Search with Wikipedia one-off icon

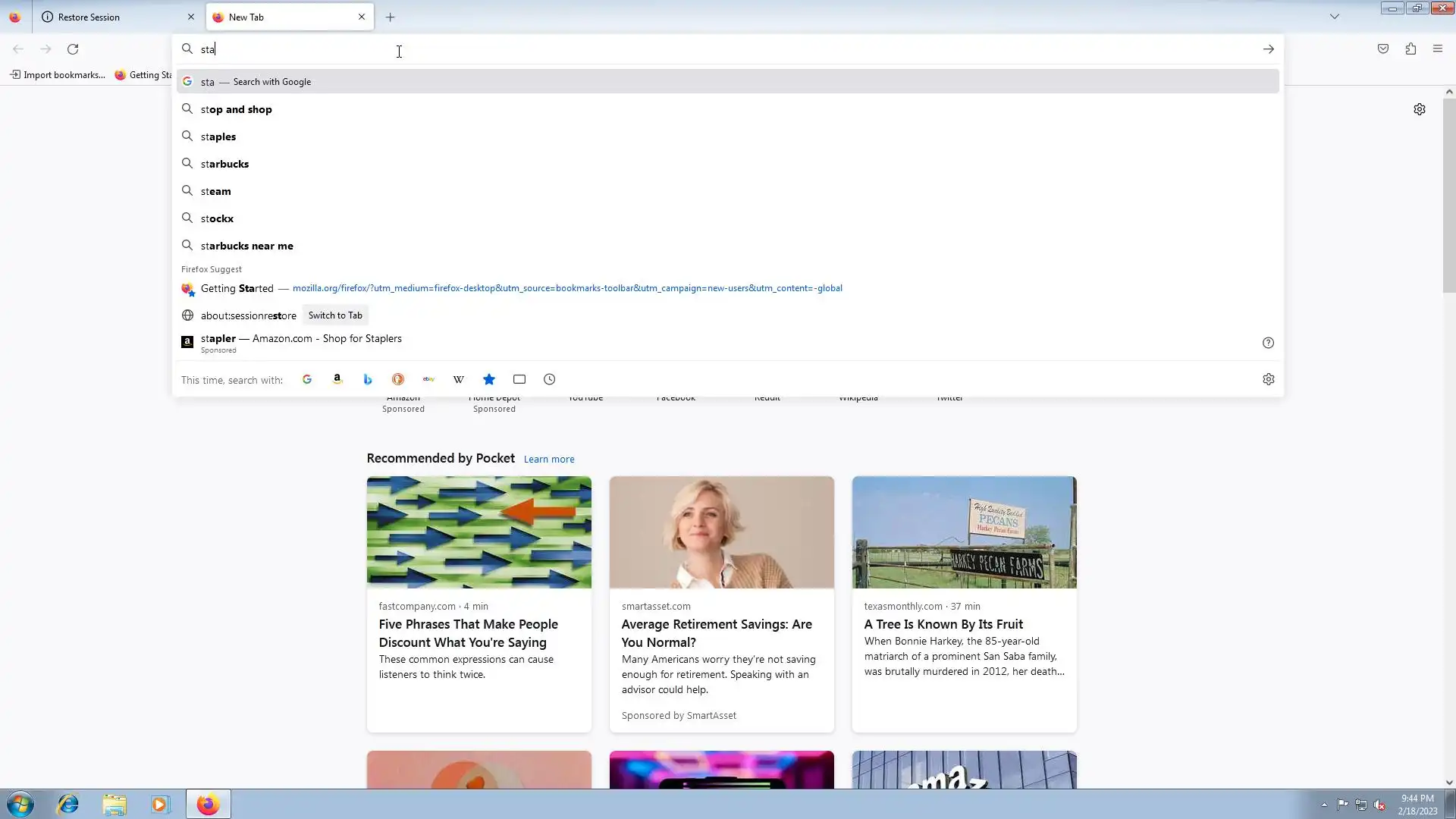(x=459, y=379)
